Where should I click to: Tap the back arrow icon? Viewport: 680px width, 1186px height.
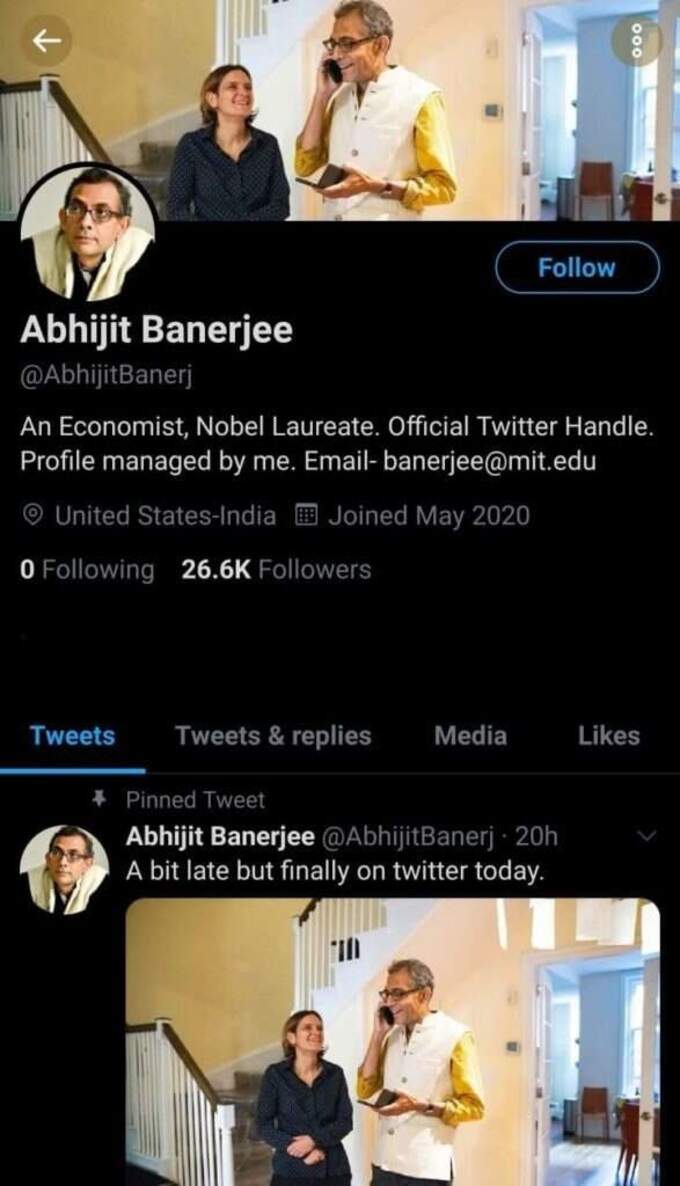point(46,41)
